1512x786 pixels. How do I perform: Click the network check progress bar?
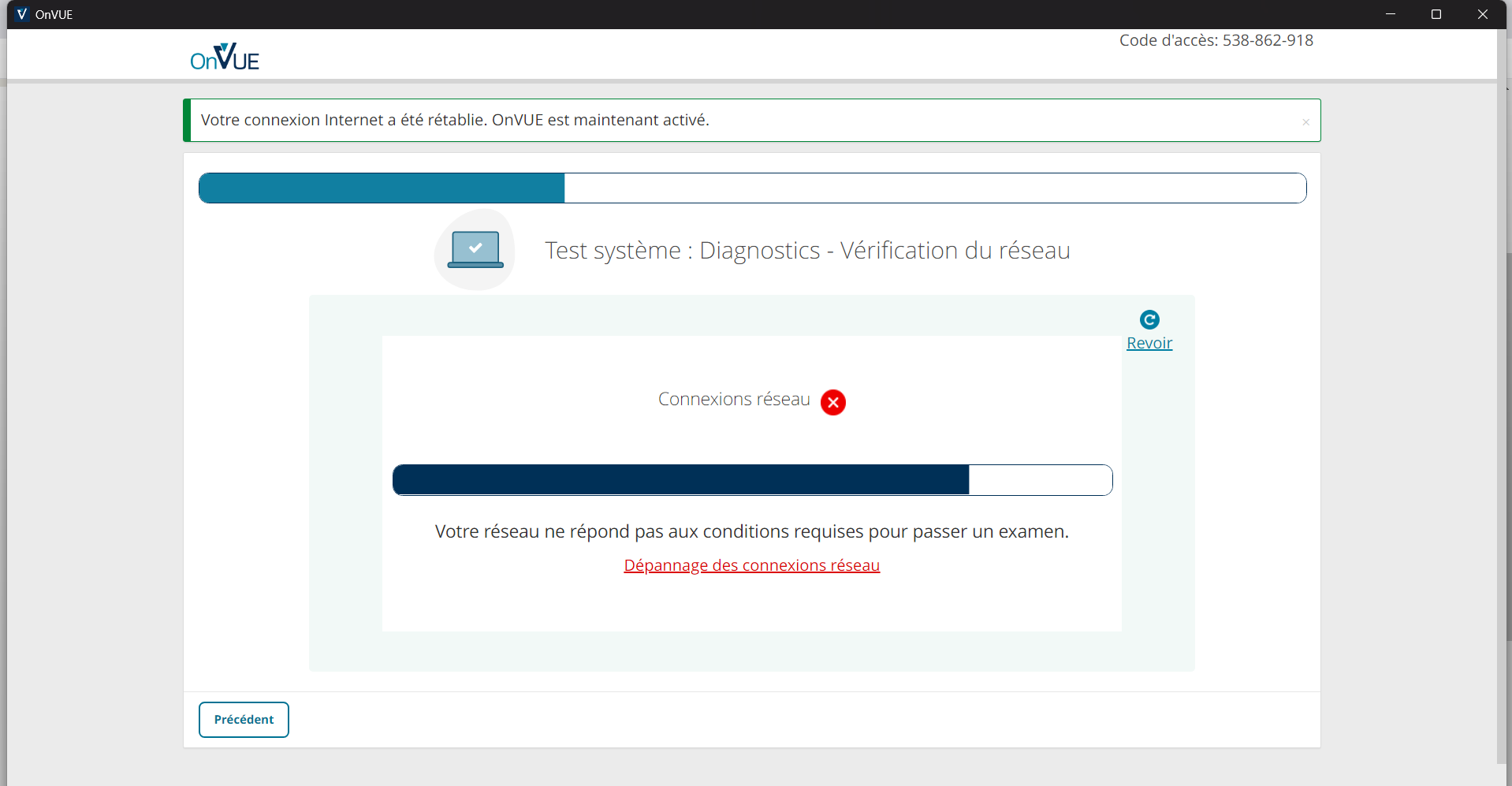(x=753, y=480)
